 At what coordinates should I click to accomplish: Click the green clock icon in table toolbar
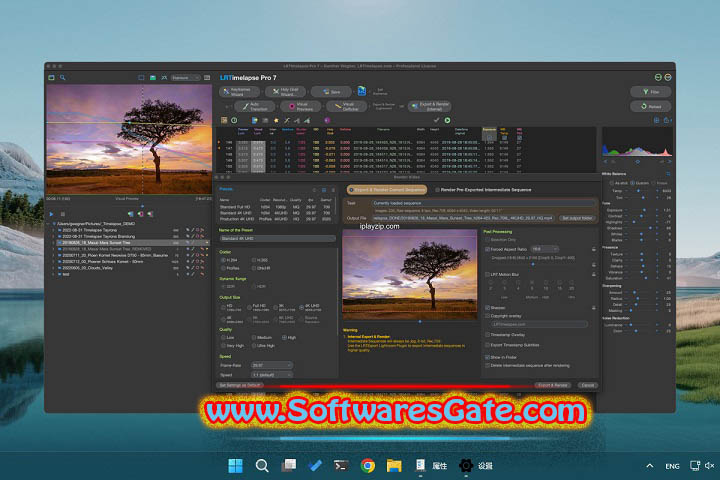234,120
